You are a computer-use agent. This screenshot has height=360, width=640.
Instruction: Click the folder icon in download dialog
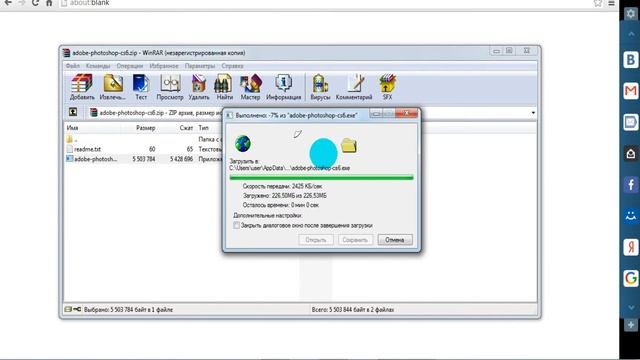point(349,145)
